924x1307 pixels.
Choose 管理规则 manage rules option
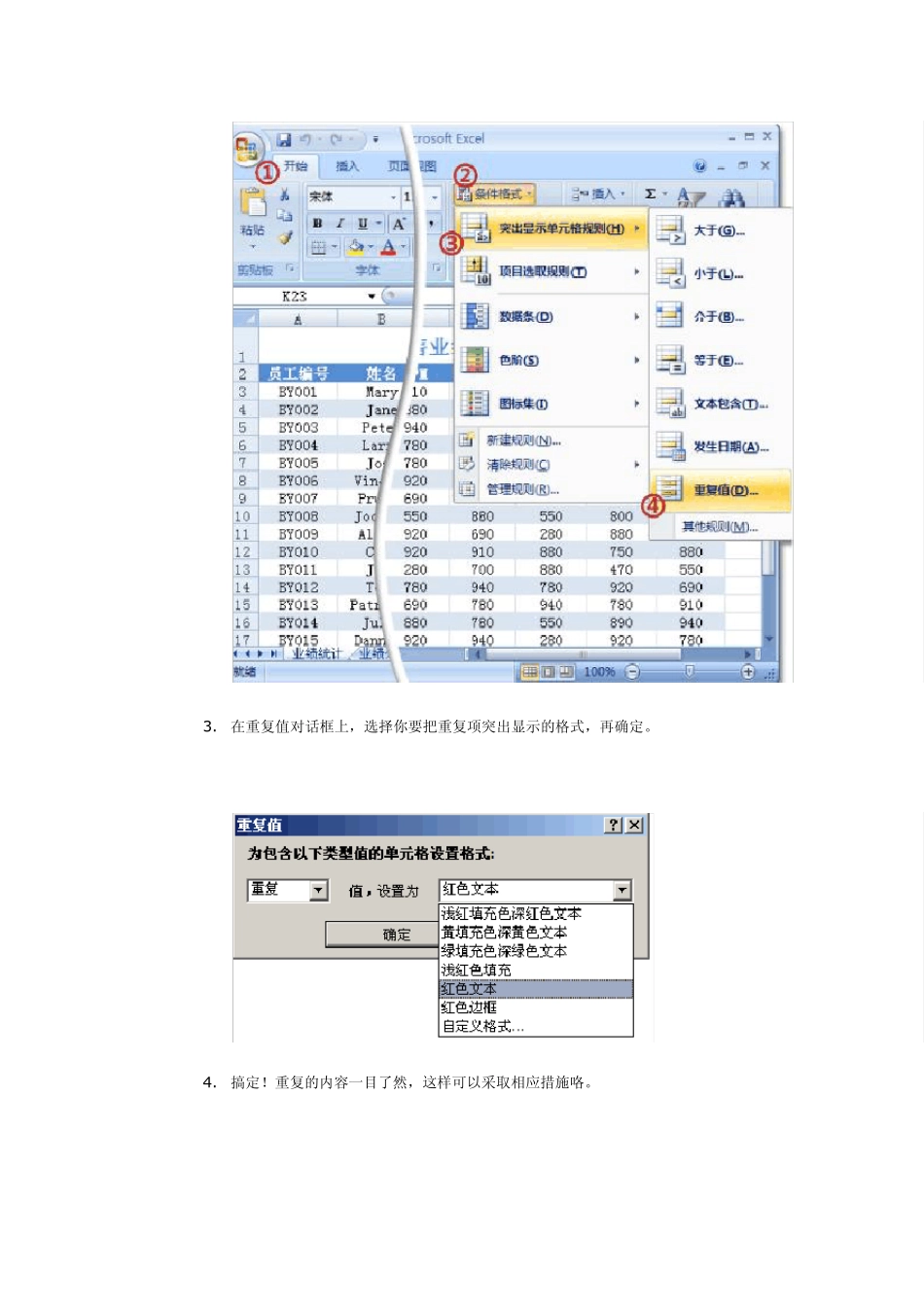tap(522, 489)
